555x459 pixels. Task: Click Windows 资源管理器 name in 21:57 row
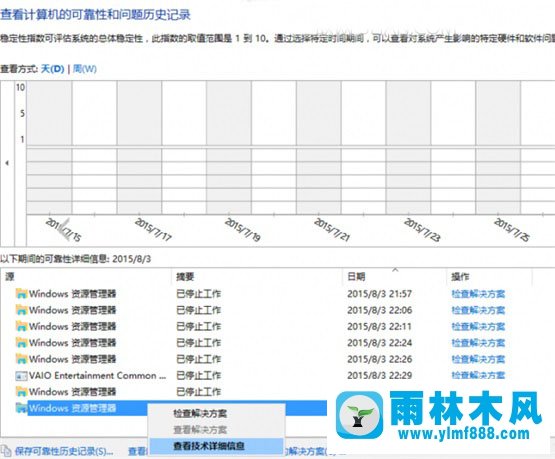point(73,294)
